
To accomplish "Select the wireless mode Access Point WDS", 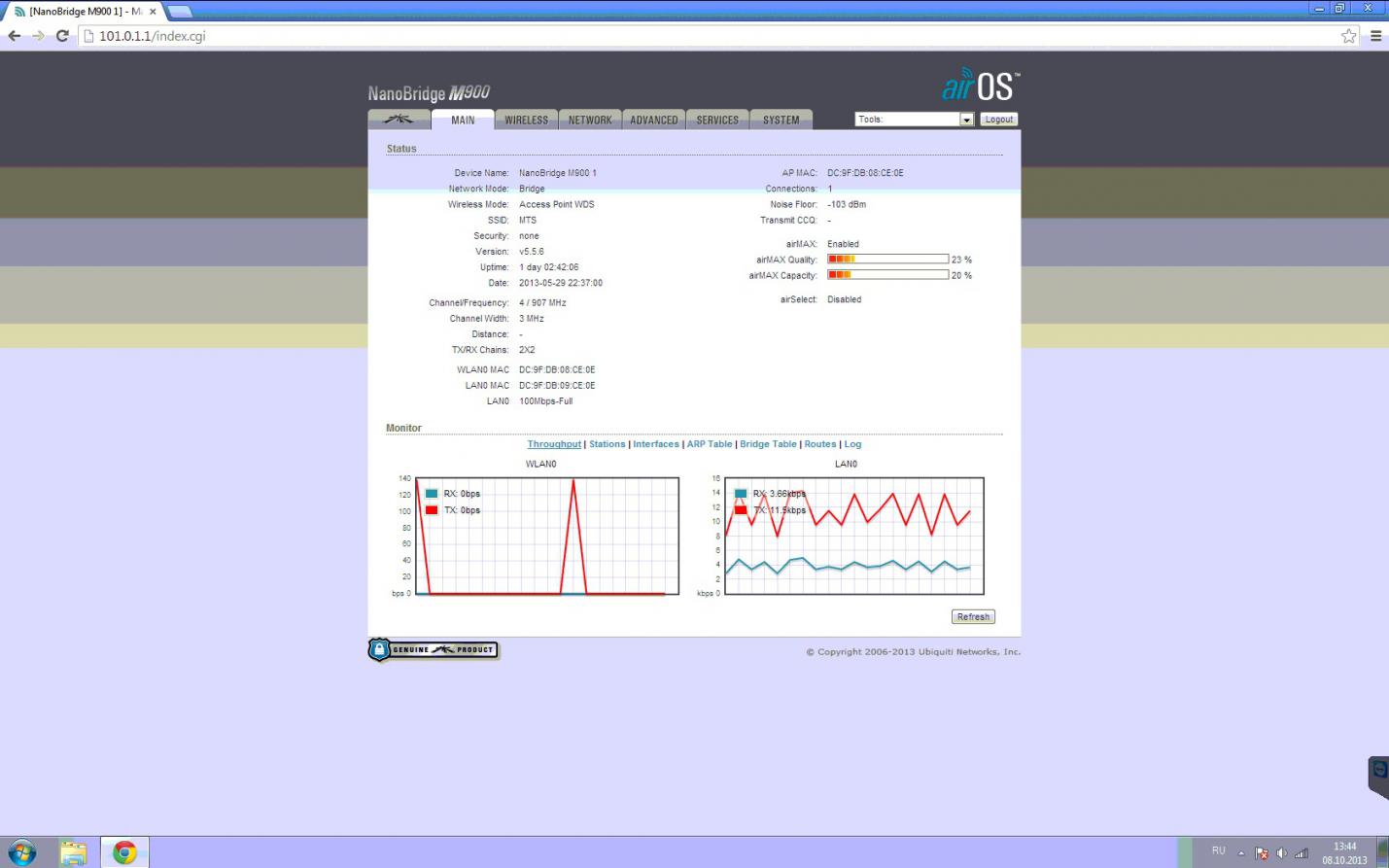I will [557, 205].
